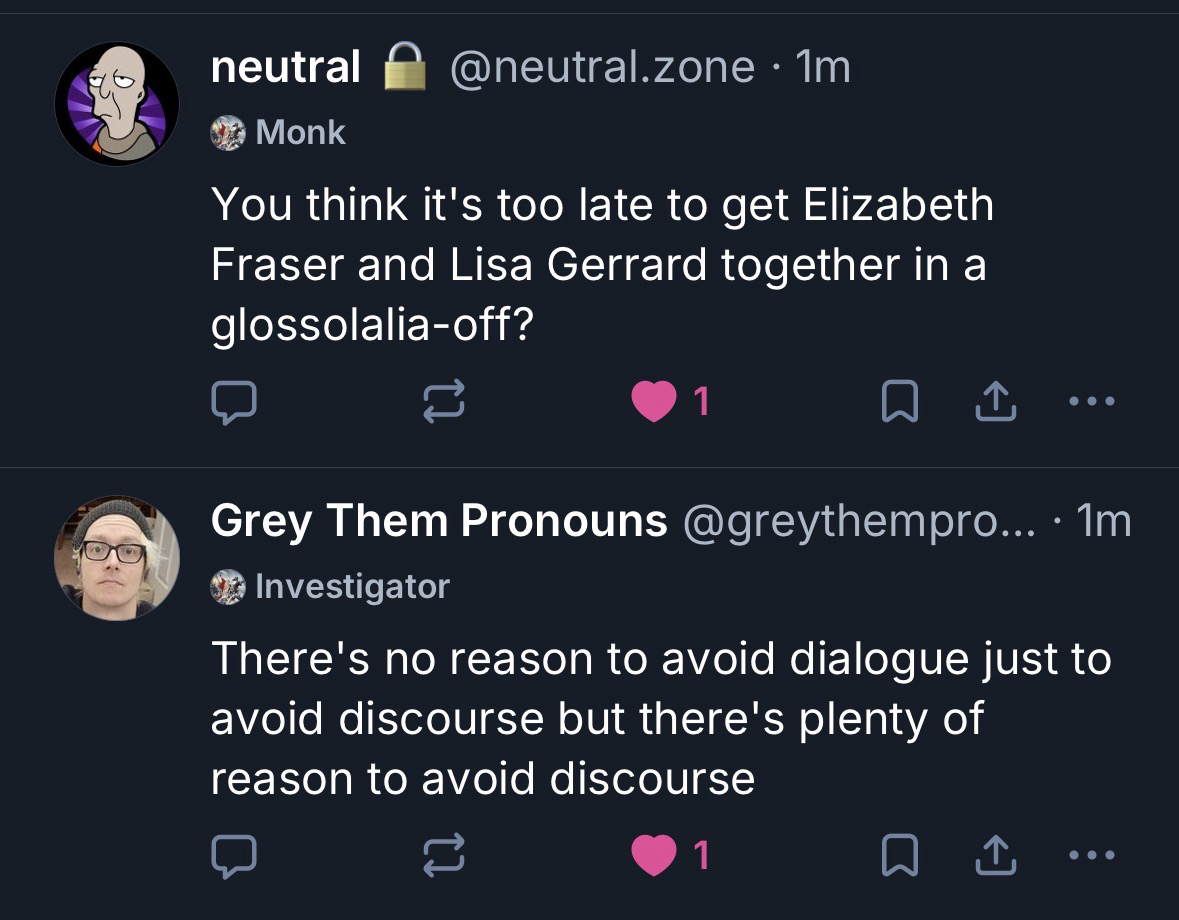Click Grey Them Pronouns display name
Image resolution: width=1179 pixels, height=920 pixels.
pos(438,520)
